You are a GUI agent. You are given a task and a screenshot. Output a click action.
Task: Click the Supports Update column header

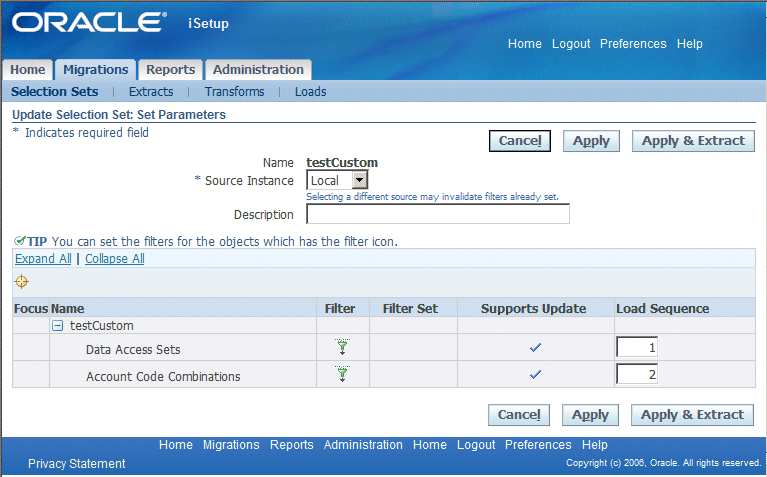pos(533,308)
